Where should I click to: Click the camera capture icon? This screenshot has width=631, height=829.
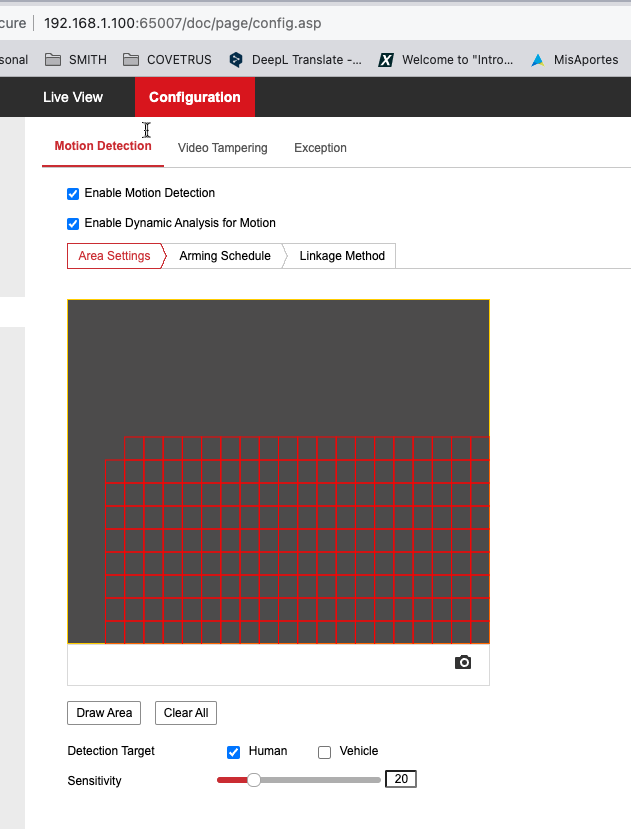(463, 663)
